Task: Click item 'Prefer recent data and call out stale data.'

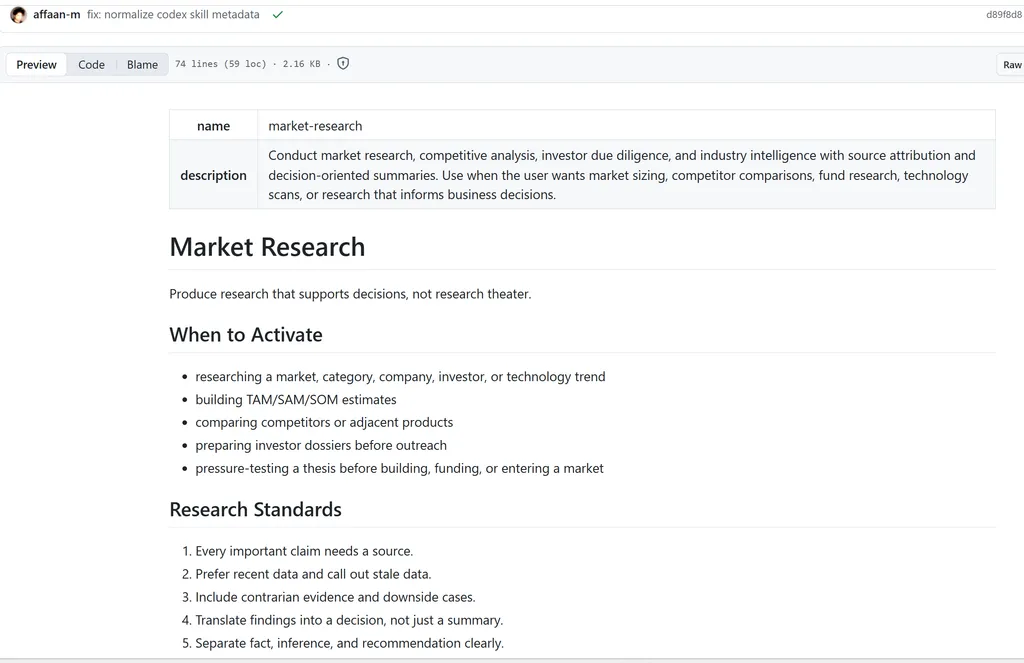Action: [313, 574]
